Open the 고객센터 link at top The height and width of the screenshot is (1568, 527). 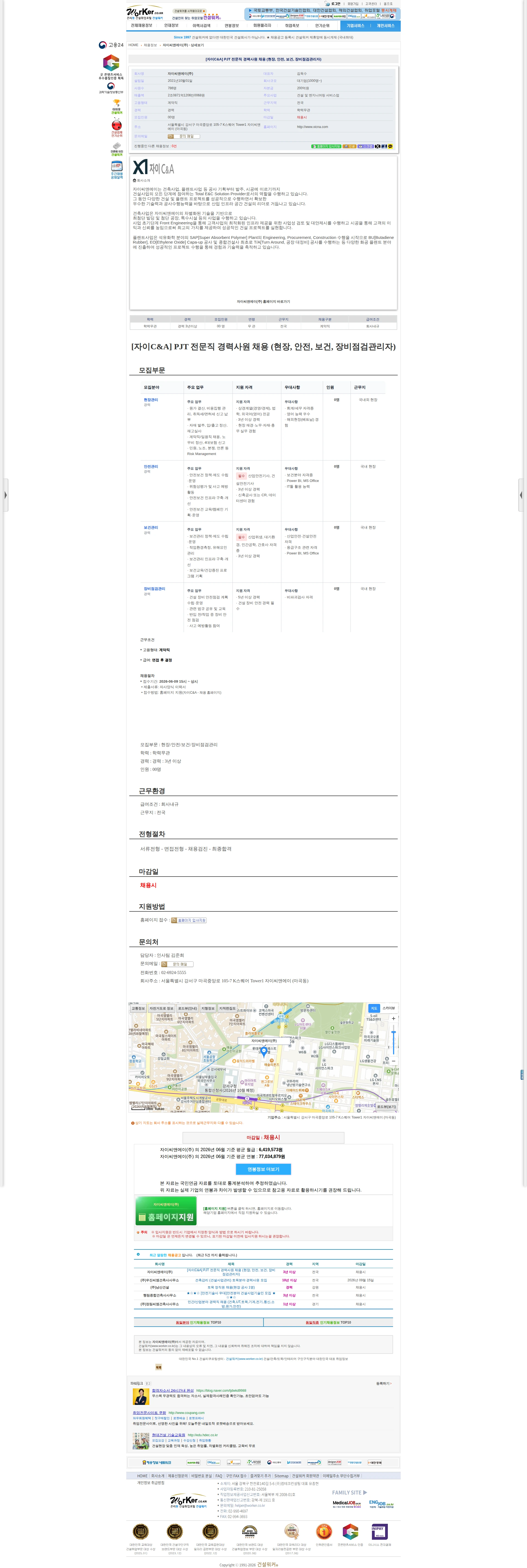click(371, 4)
